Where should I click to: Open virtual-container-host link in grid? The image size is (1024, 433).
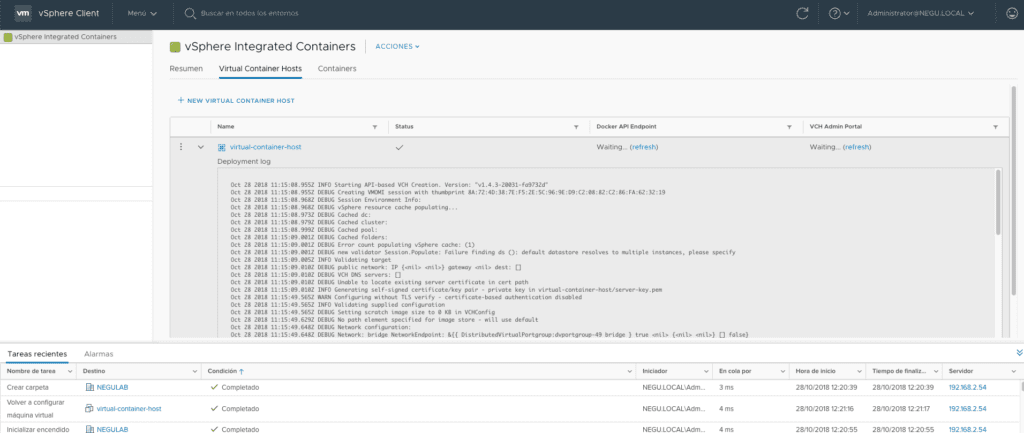pyautogui.click(x=265, y=148)
